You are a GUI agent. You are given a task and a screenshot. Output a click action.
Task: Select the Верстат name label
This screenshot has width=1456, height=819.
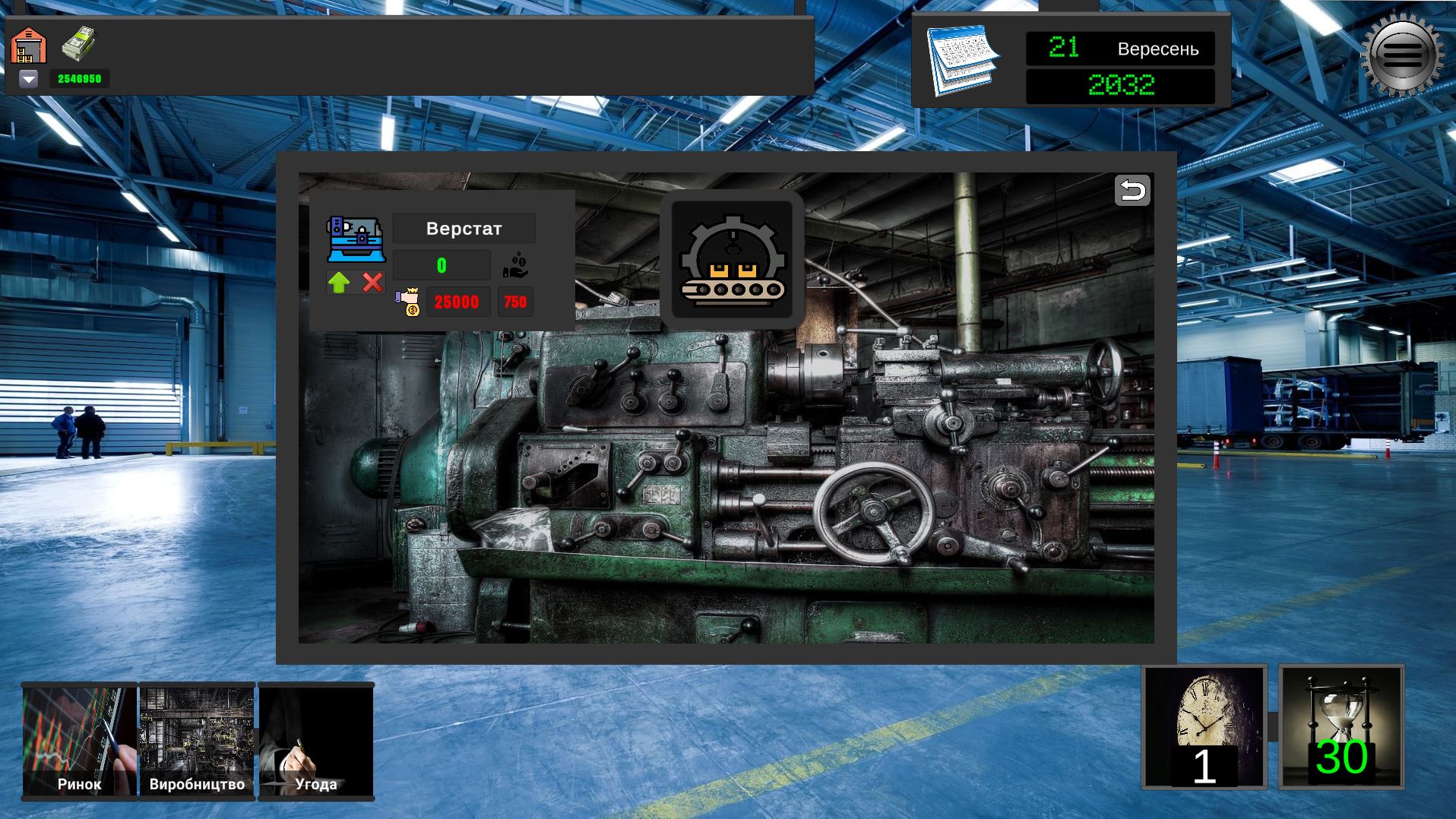pos(464,229)
